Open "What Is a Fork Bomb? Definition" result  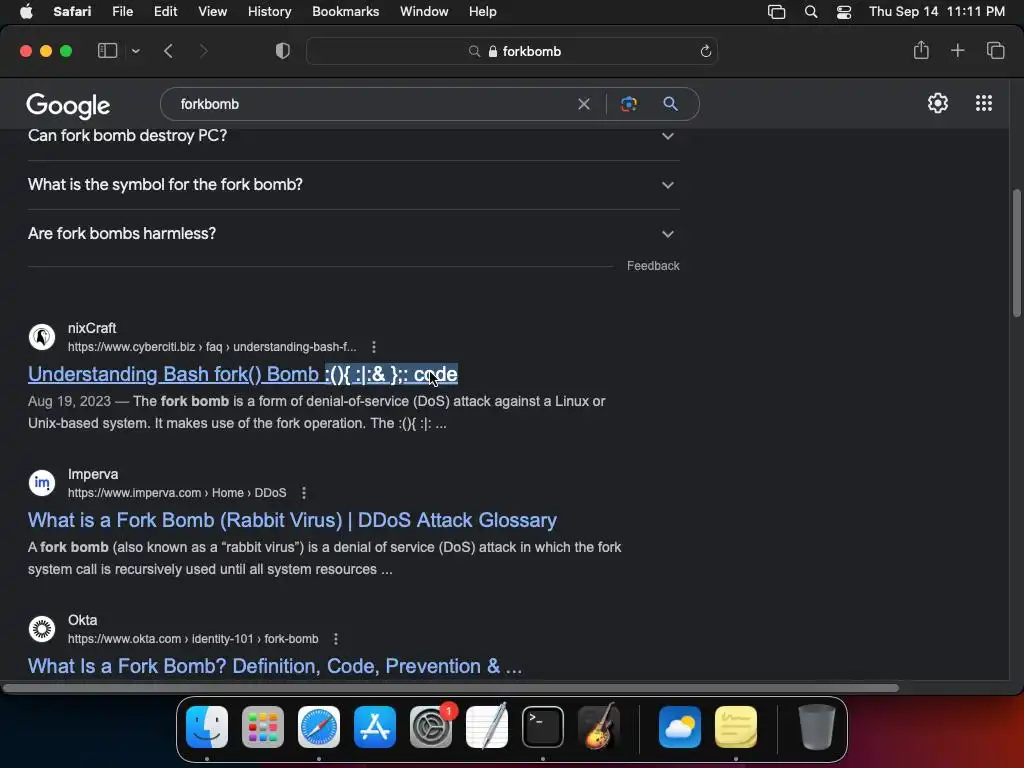pos(274,666)
